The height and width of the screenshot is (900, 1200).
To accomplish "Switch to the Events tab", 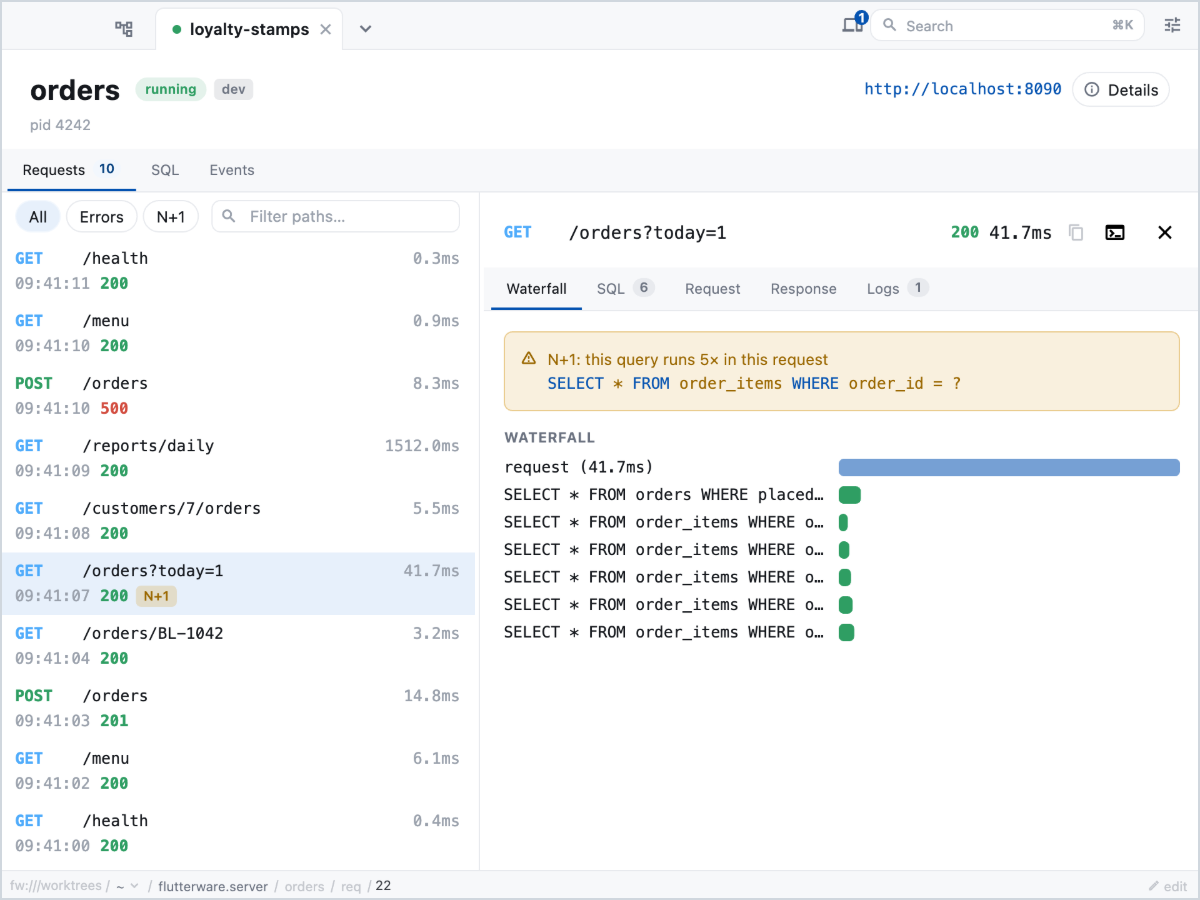I will coord(232,170).
